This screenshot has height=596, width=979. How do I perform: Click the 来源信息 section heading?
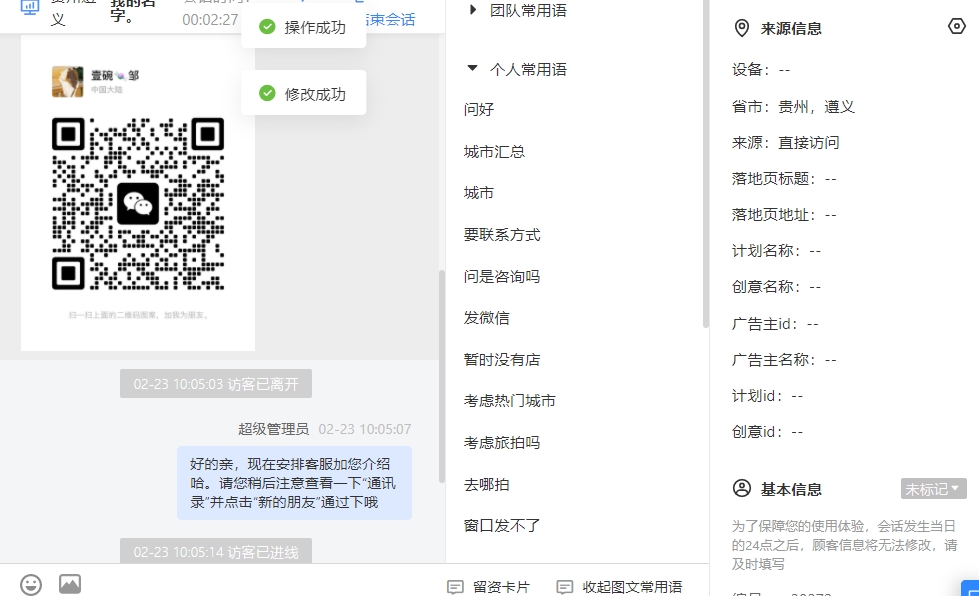(790, 29)
